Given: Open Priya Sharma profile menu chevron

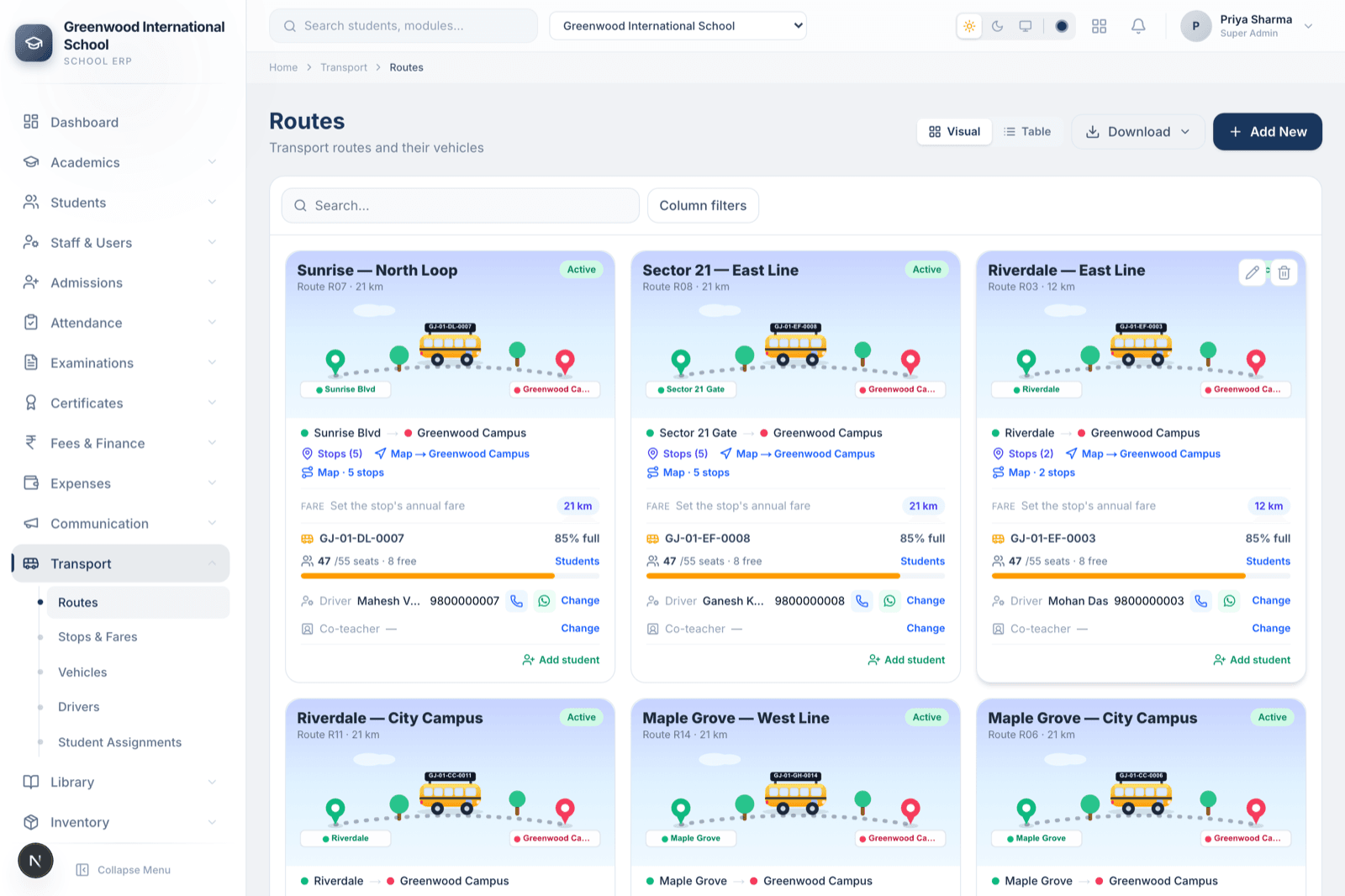Looking at the screenshot, I should pyautogui.click(x=1308, y=26).
